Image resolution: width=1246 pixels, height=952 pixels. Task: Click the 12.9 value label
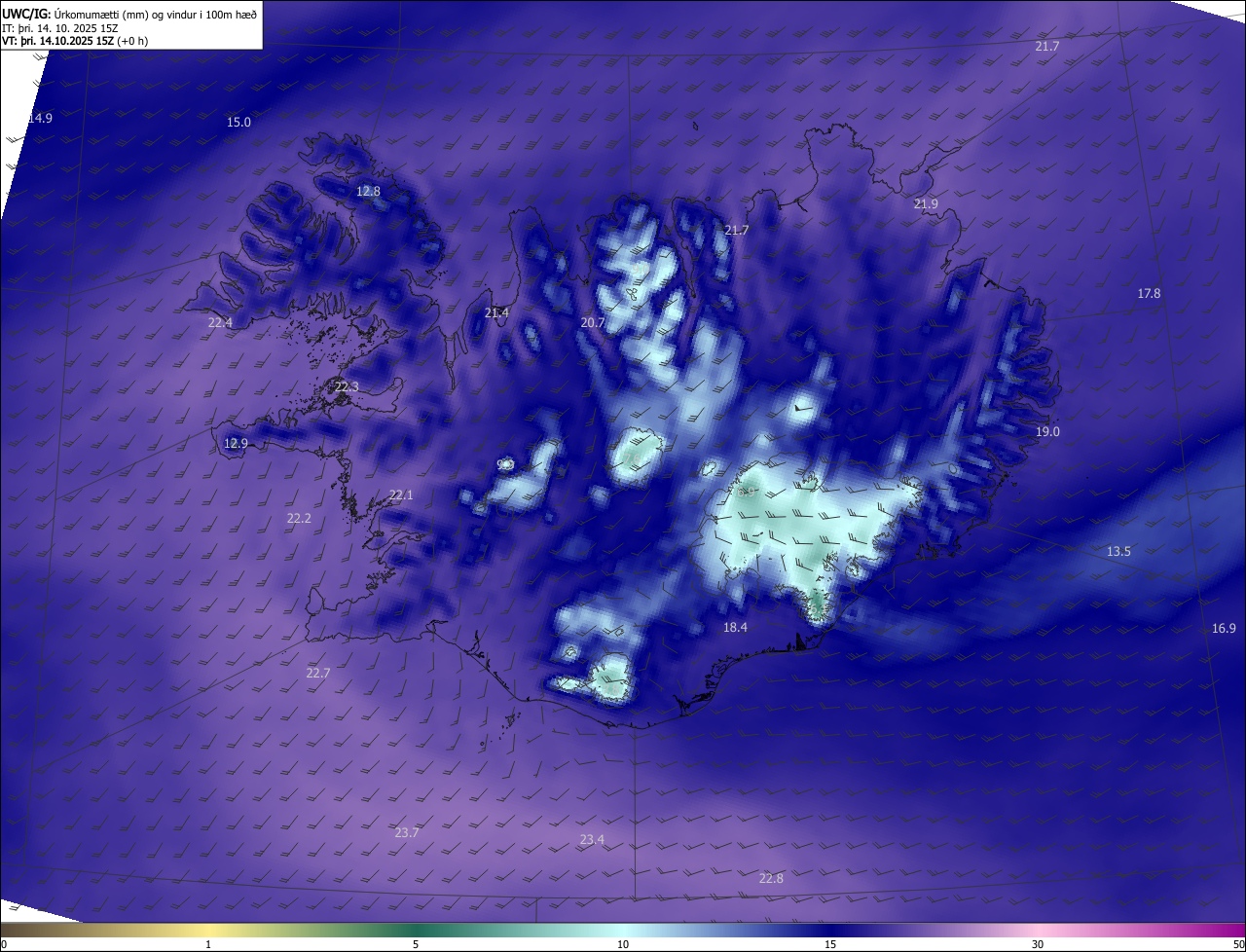point(236,443)
